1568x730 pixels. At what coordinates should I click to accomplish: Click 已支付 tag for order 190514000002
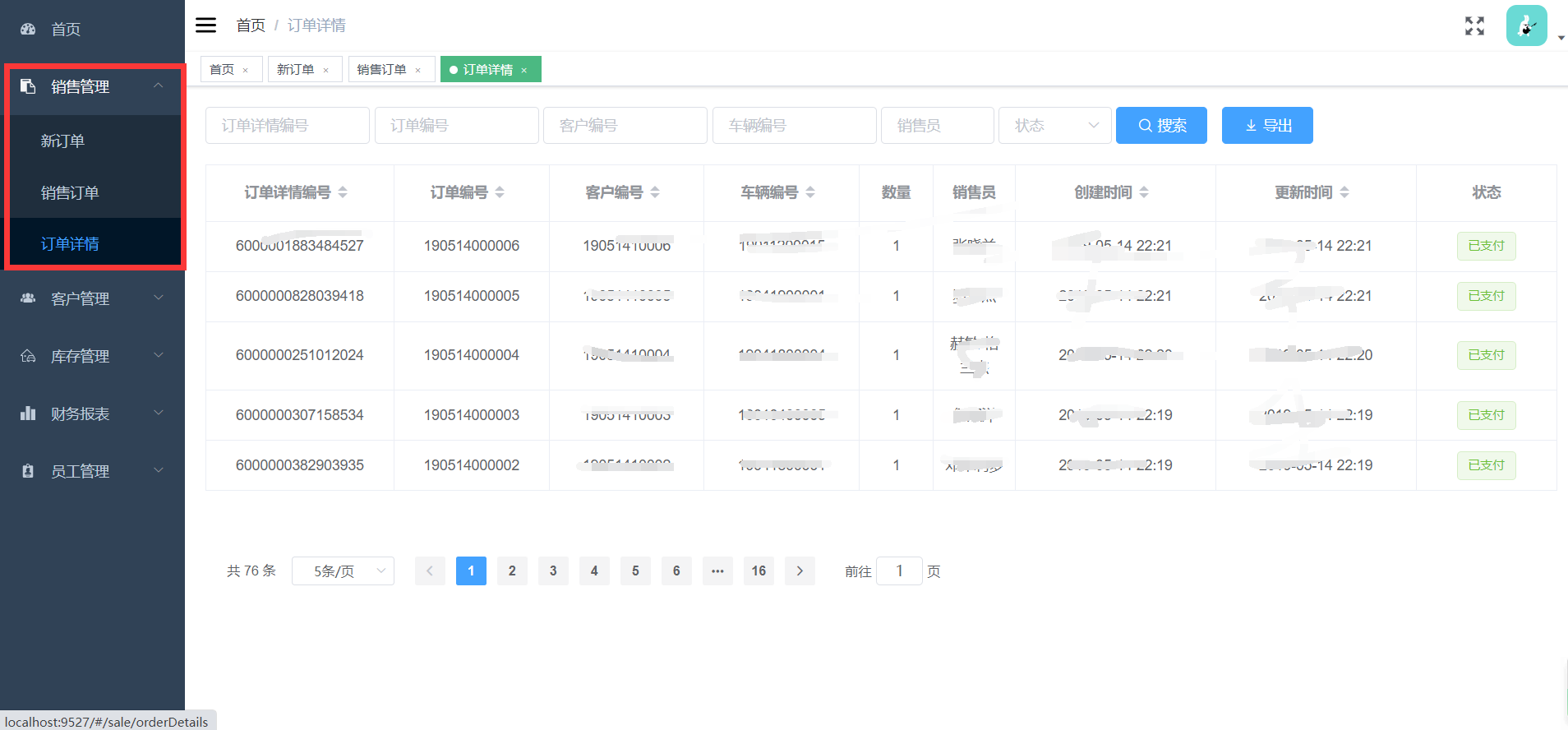pos(1486,465)
